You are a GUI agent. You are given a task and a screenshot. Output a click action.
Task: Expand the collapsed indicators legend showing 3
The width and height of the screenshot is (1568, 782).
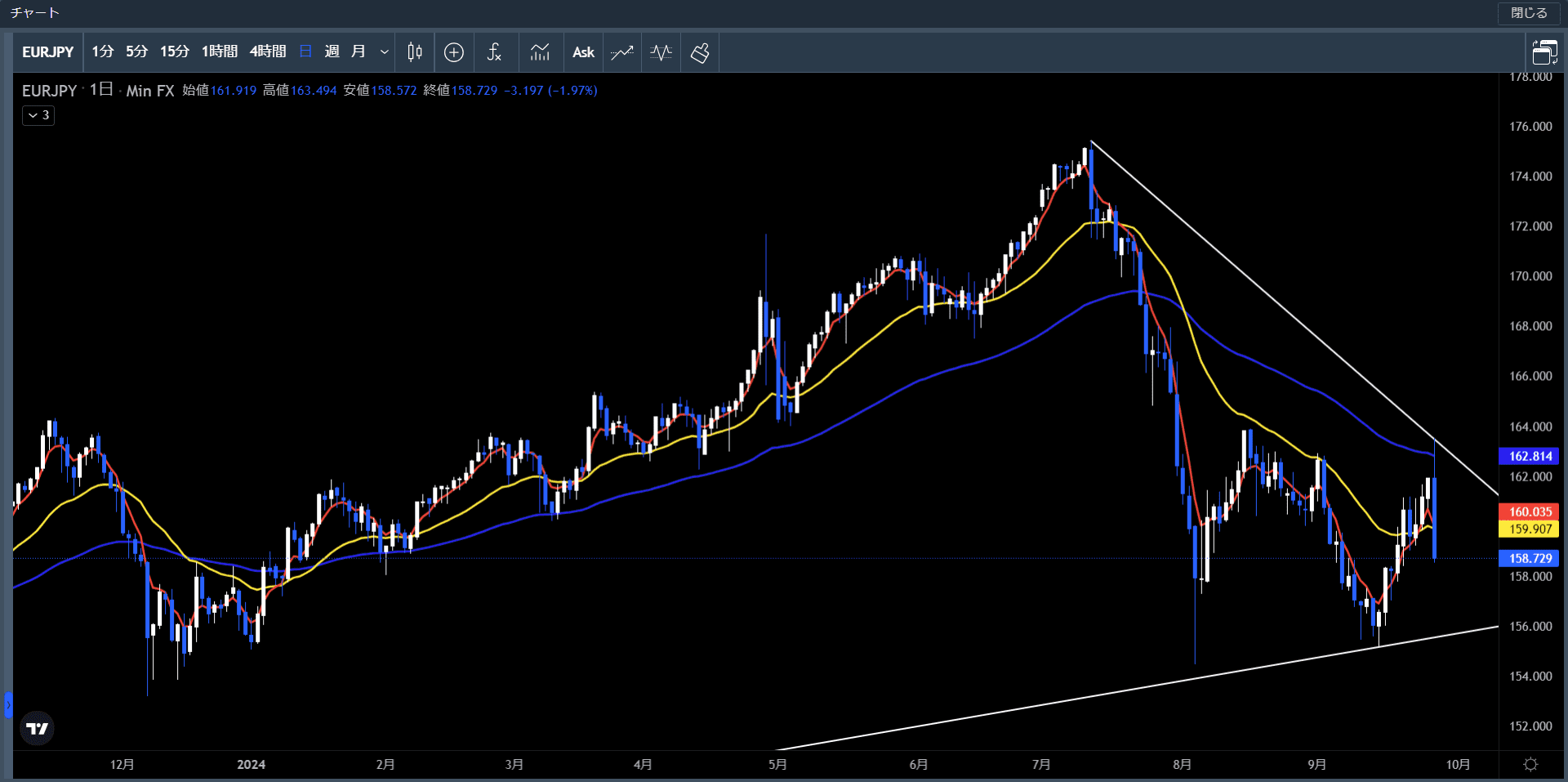(38, 115)
